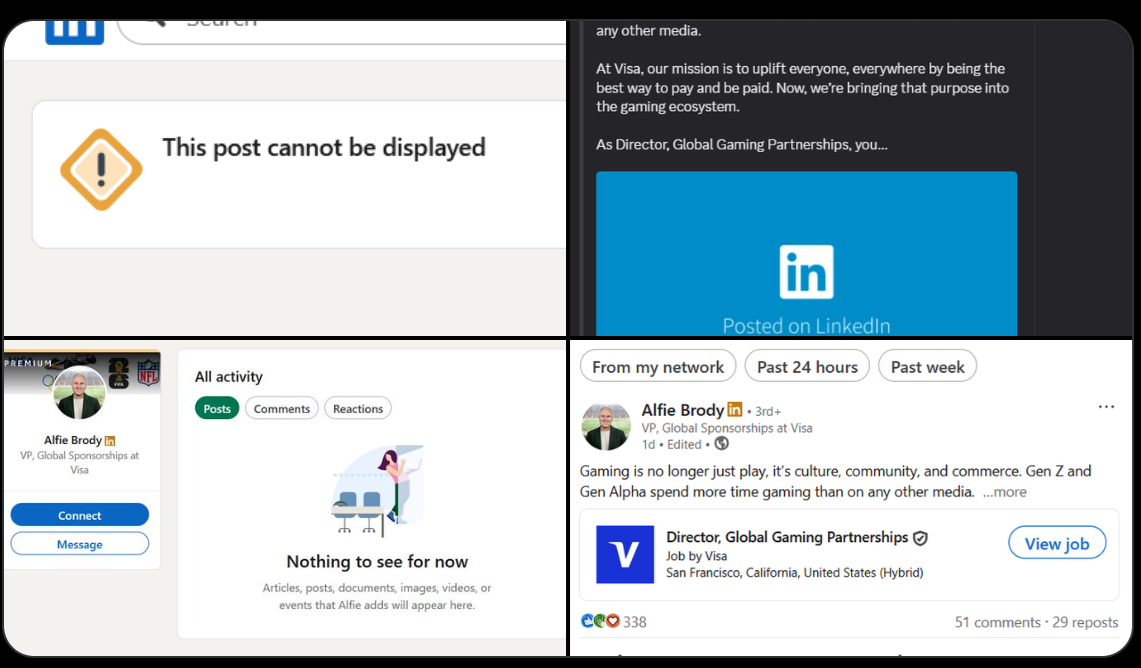Click the globe visibility icon under post author
This screenshot has height=668, width=1141.
pyautogui.click(x=721, y=444)
